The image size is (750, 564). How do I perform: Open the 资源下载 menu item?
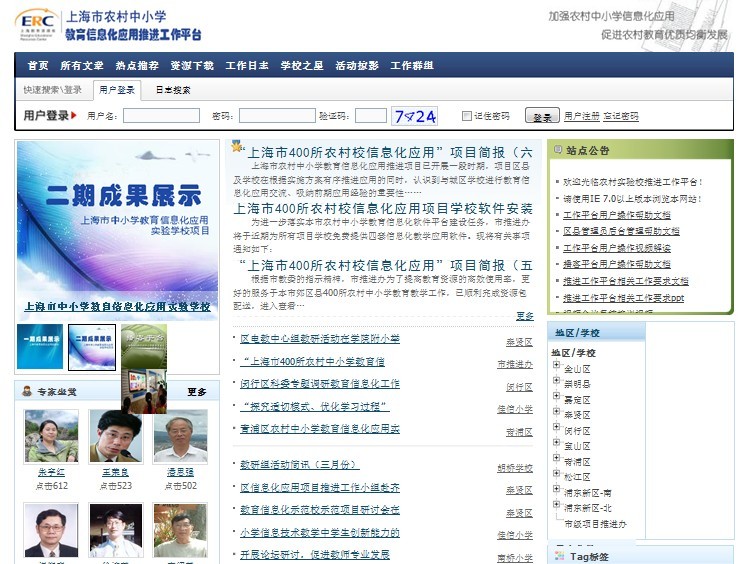point(191,66)
